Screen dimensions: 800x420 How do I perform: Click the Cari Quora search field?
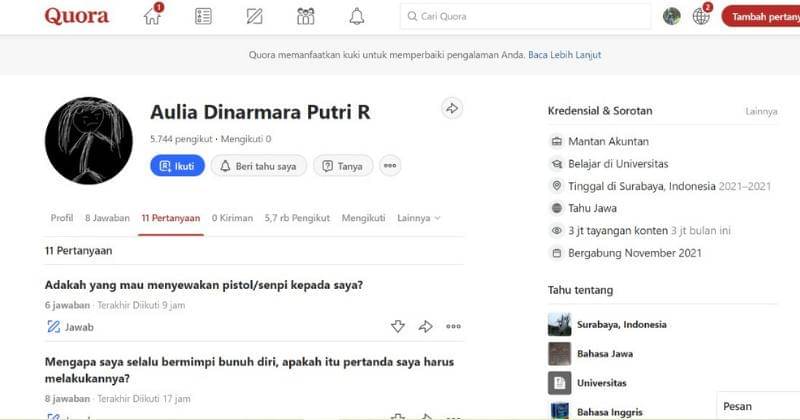(525, 16)
